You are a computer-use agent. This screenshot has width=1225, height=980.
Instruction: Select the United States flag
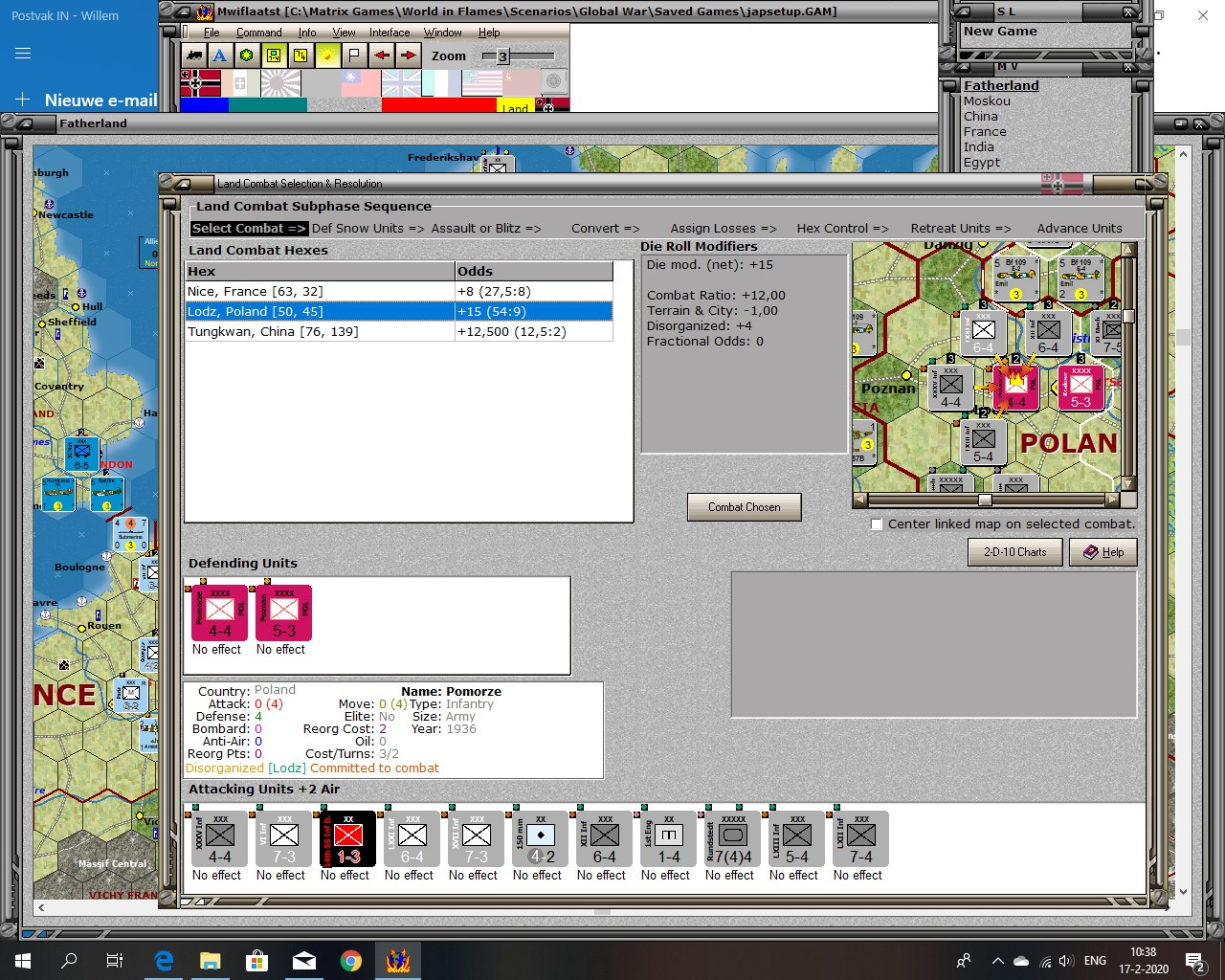[x=481, y=83]
